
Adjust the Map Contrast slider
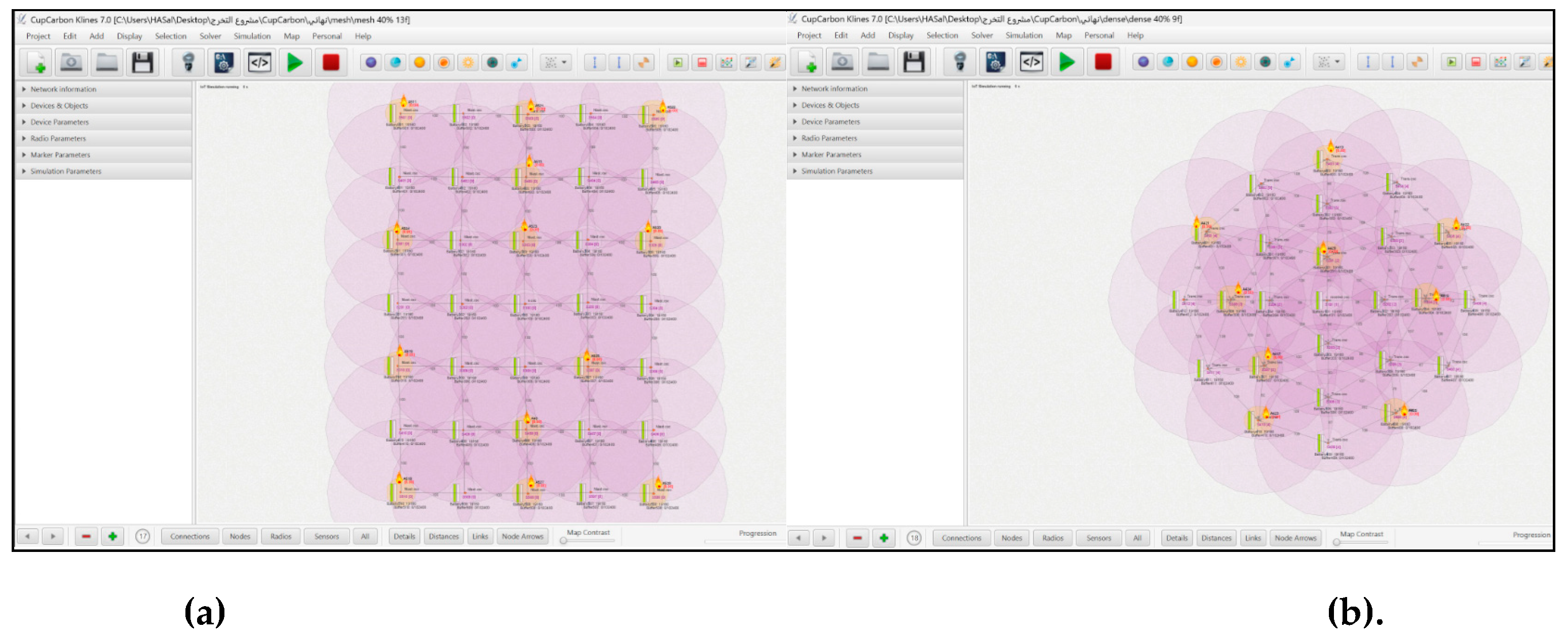point(564,540)
